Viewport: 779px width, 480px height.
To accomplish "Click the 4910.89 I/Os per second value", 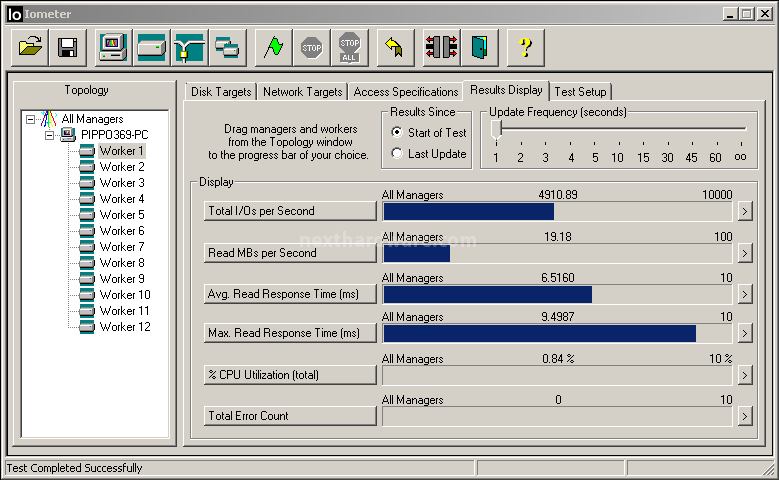I will pyautogui.click(x=558, y=195).
